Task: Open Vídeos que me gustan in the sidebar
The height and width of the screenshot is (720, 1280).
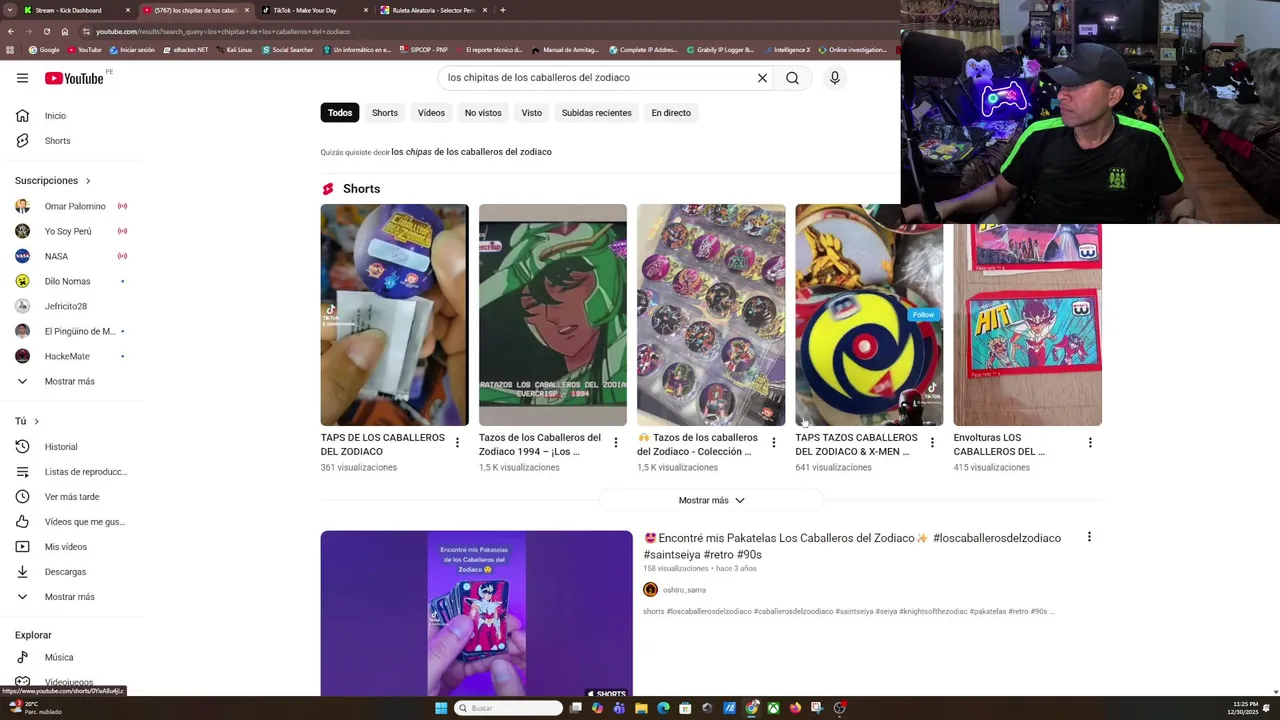Action: pyautogui.click(x=70, y=522)
